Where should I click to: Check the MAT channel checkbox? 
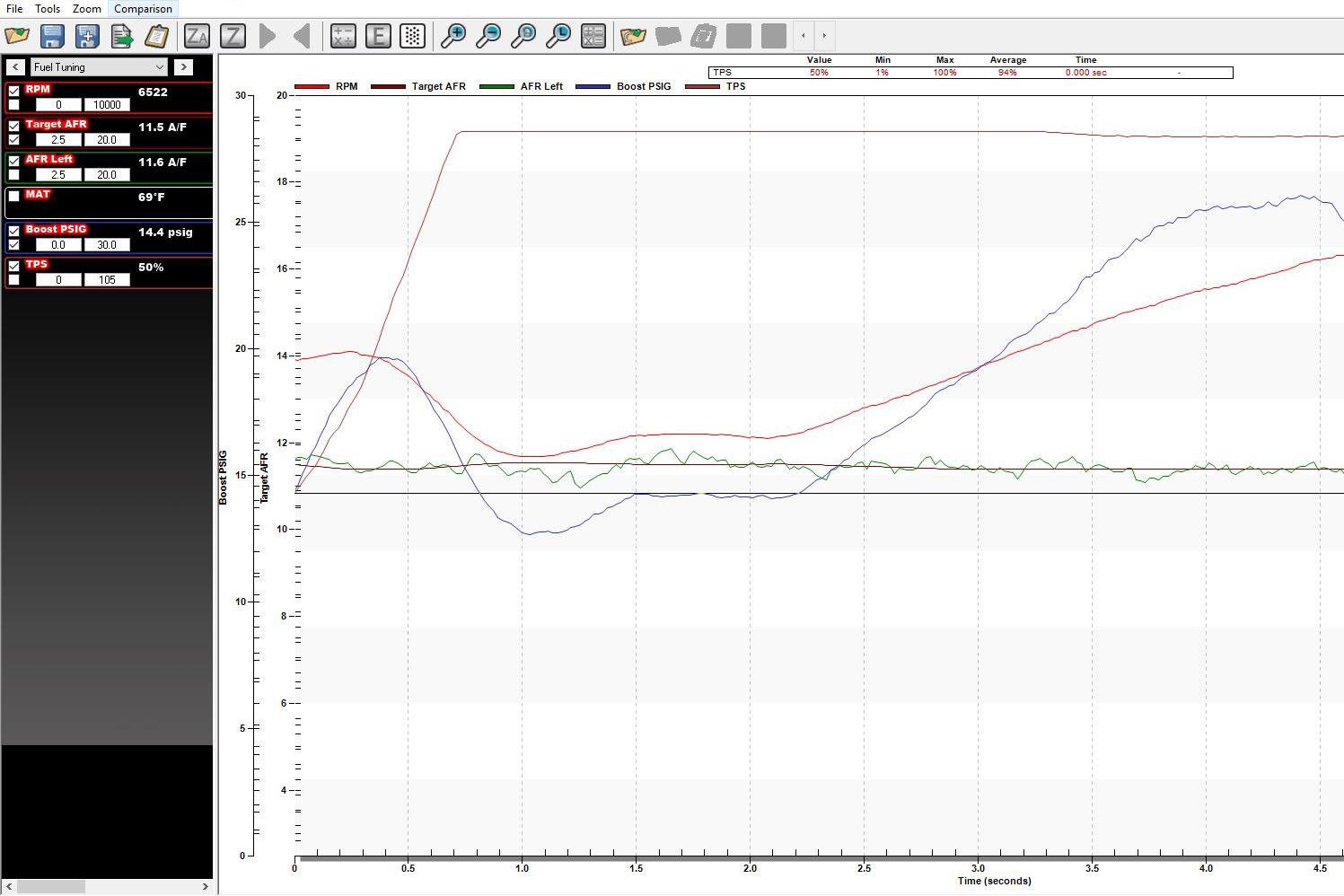click(x=13, y=196)
